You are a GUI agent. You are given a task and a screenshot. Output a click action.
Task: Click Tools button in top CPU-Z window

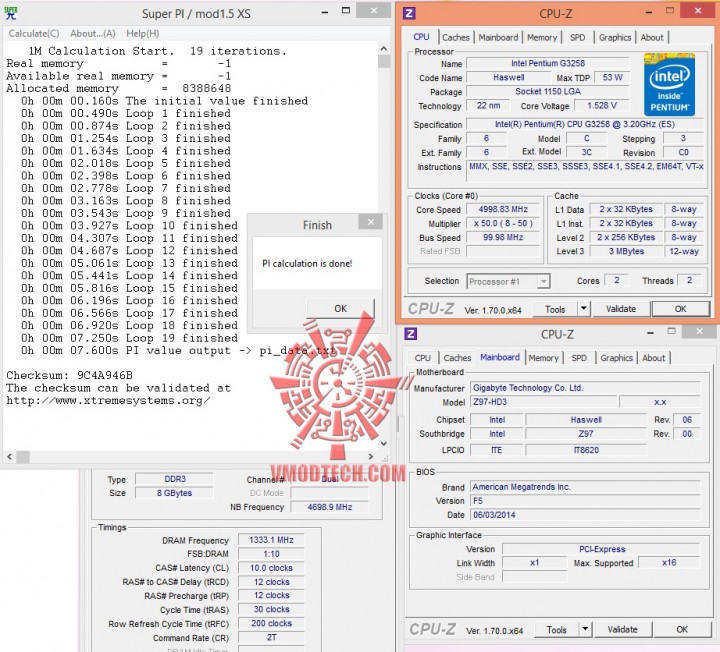tap(555, 309)
